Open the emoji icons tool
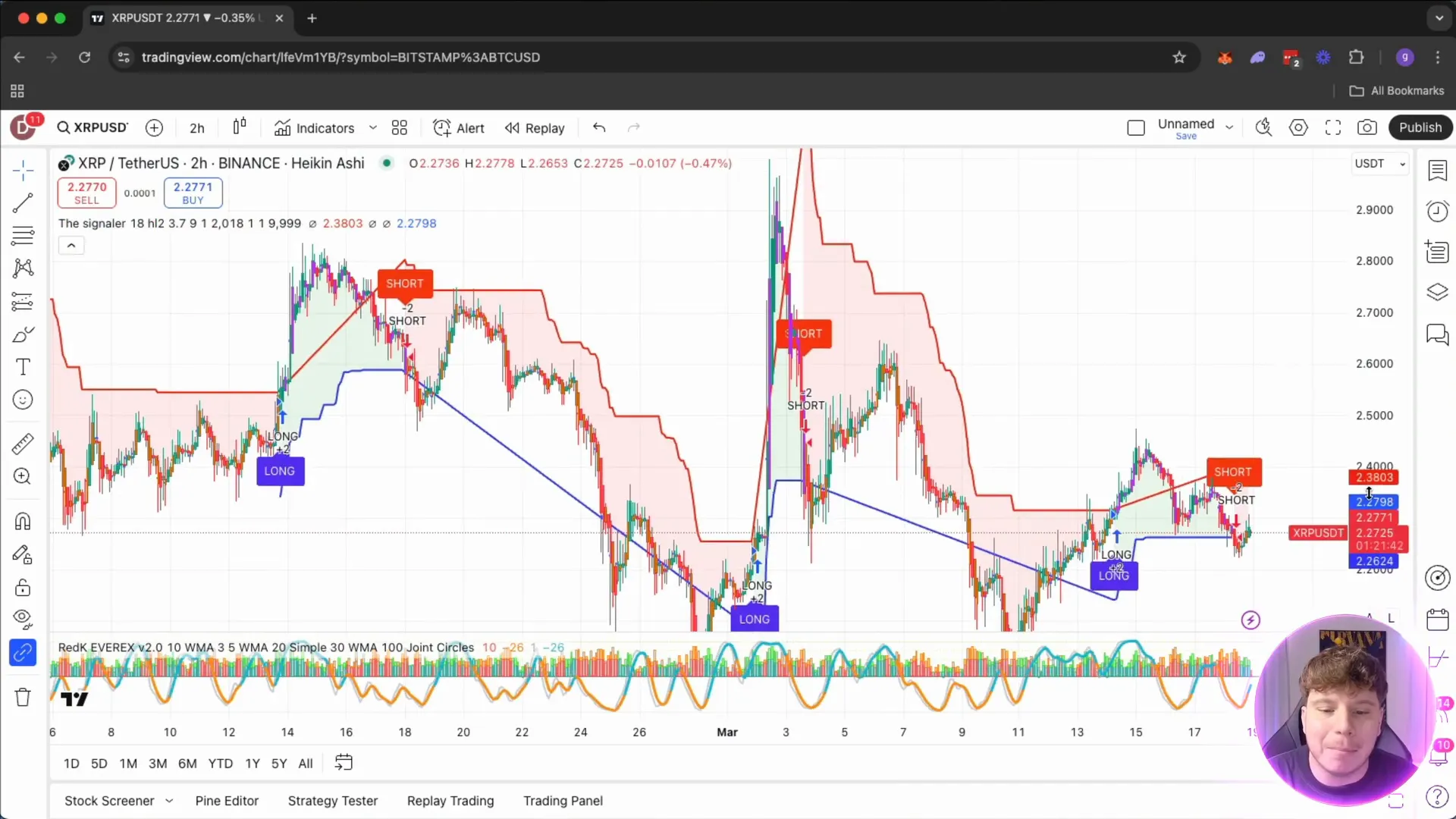Image resolution: width=1456 pixels, height=819 pixels. click(x=23, y=400)
